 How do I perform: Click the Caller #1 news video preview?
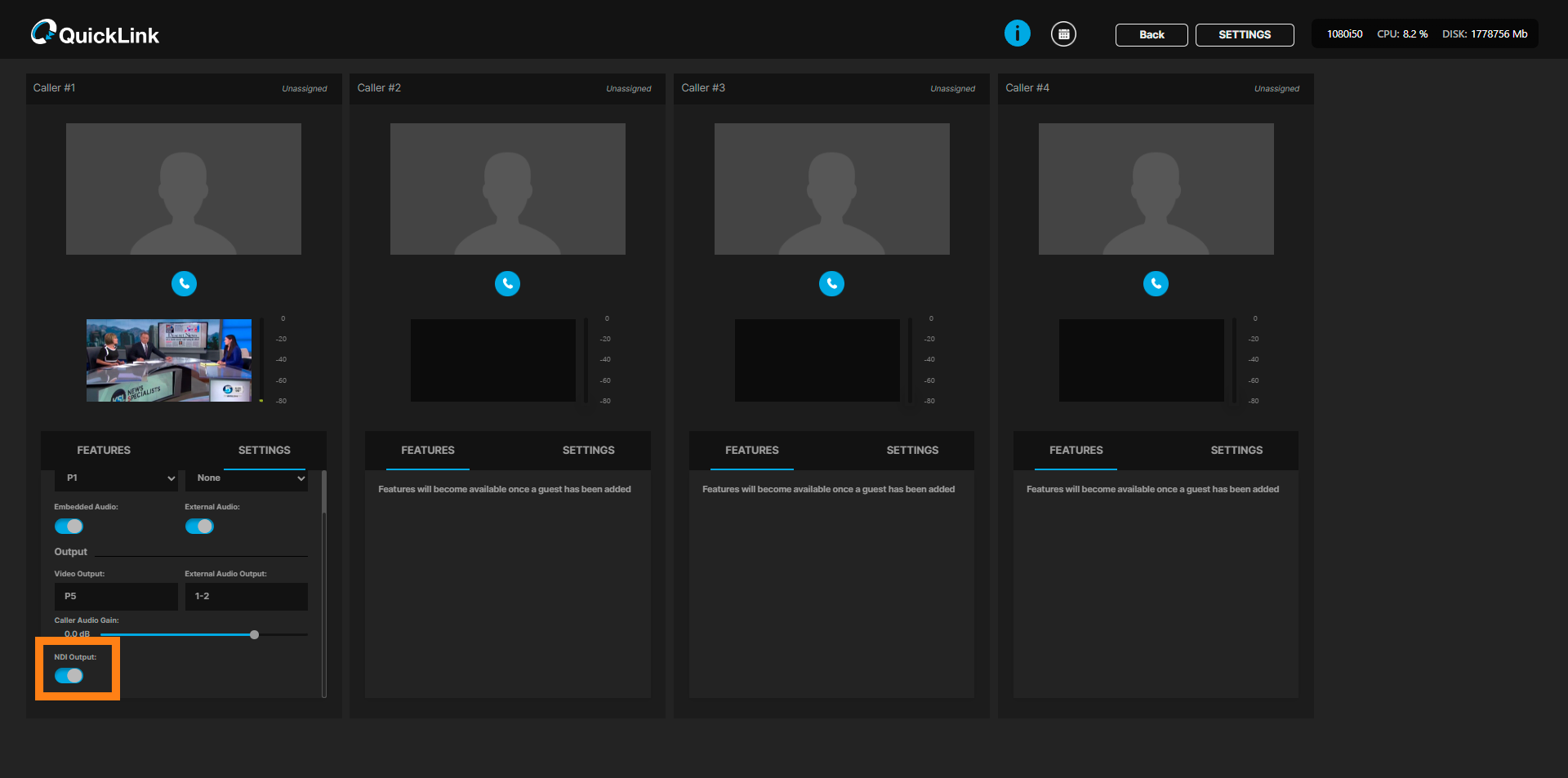click(169, 360)
